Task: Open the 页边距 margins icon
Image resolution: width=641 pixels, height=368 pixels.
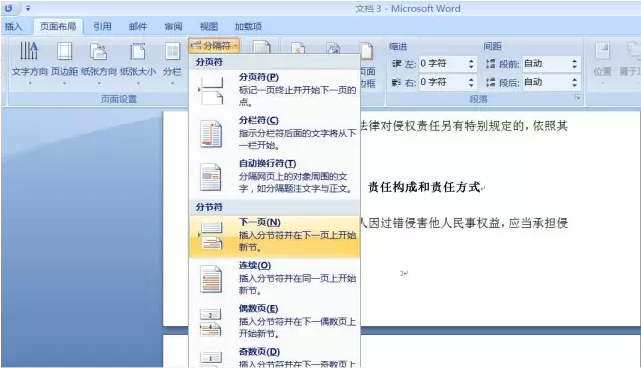Action: pos(64,51)
